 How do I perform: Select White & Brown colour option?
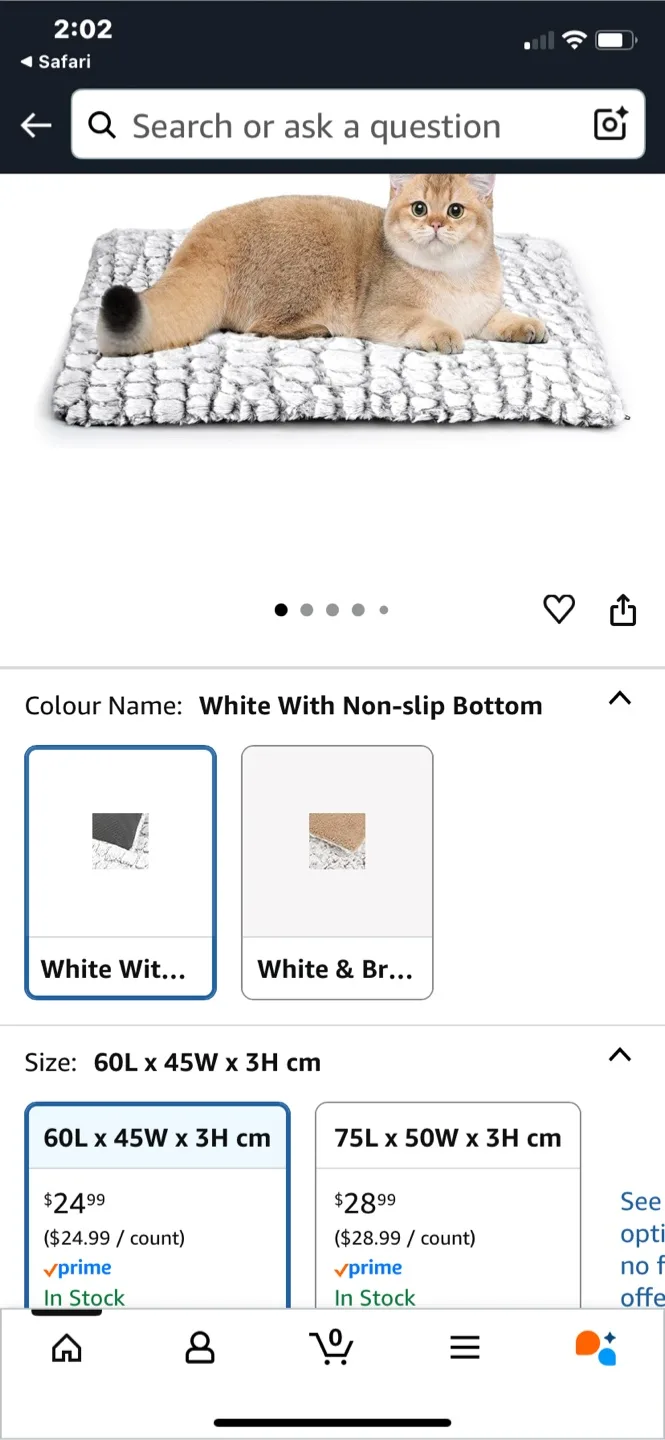(x=337, y=872)
